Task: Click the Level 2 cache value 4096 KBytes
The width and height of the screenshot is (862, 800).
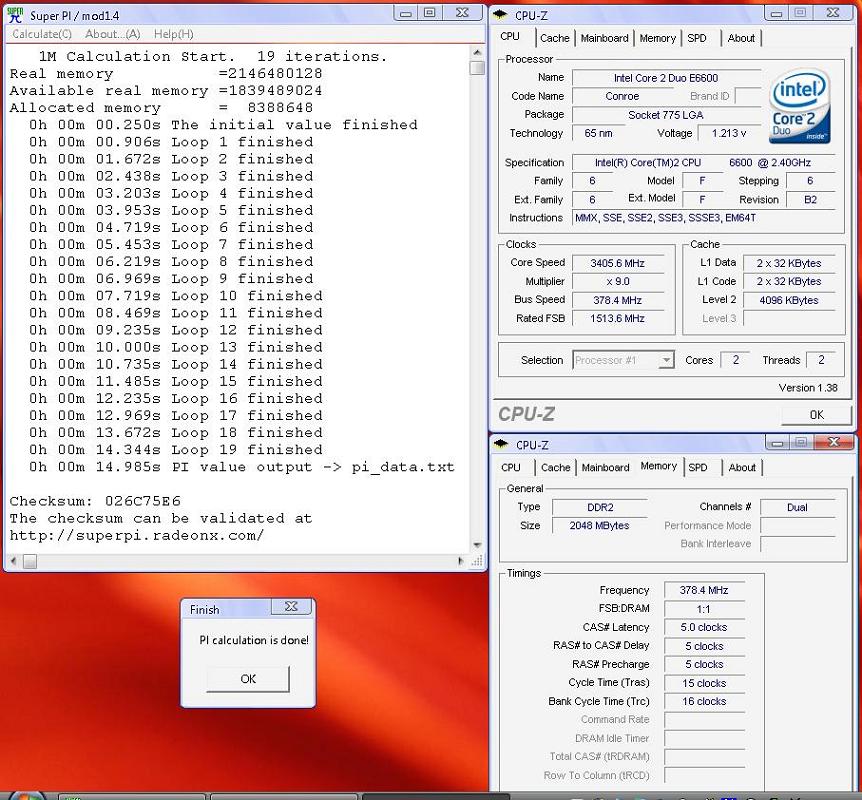Action: [789, 300]
